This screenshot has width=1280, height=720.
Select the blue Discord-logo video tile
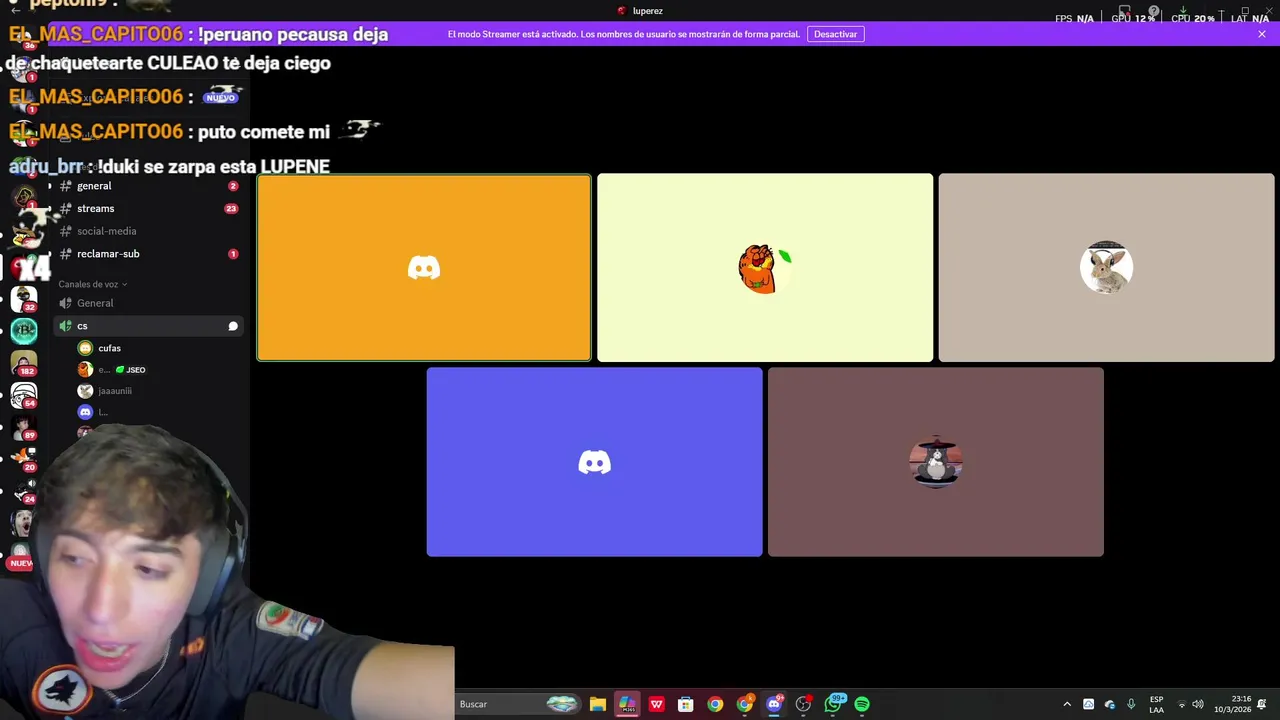594,462
